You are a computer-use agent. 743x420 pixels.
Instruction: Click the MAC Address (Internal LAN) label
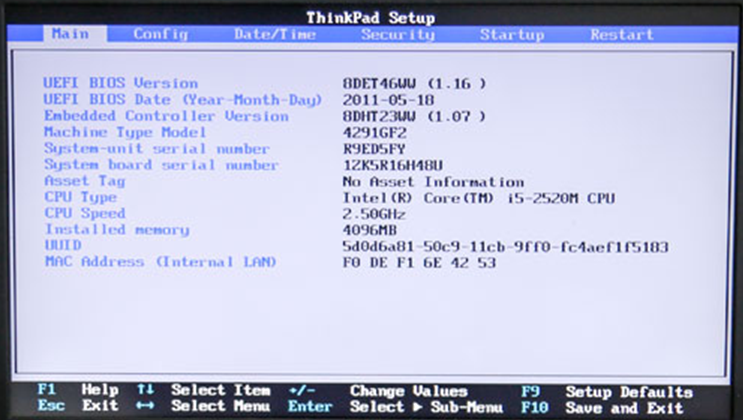[x=160, y=262]
